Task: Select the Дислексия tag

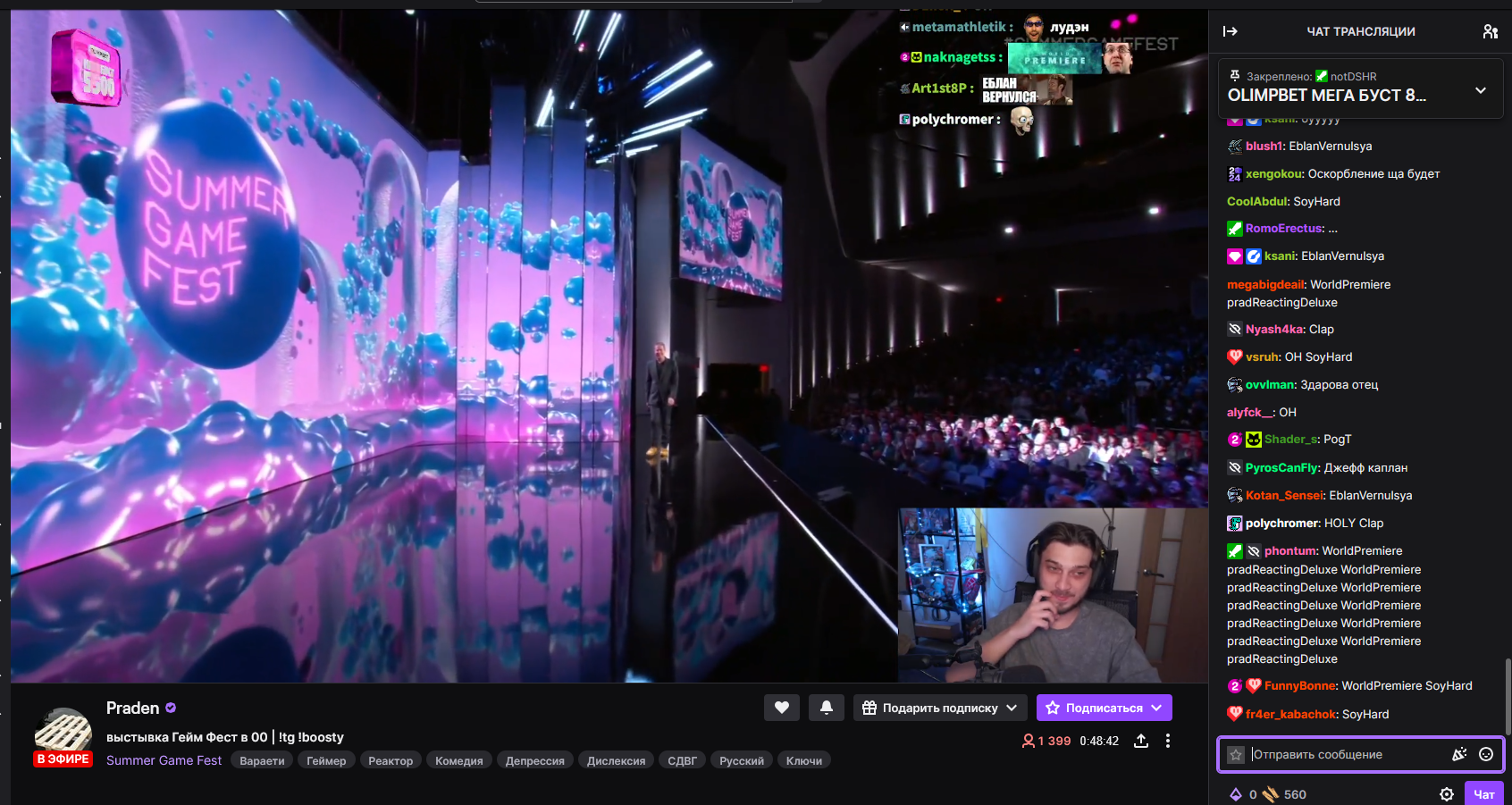Action: pos(616,760)
